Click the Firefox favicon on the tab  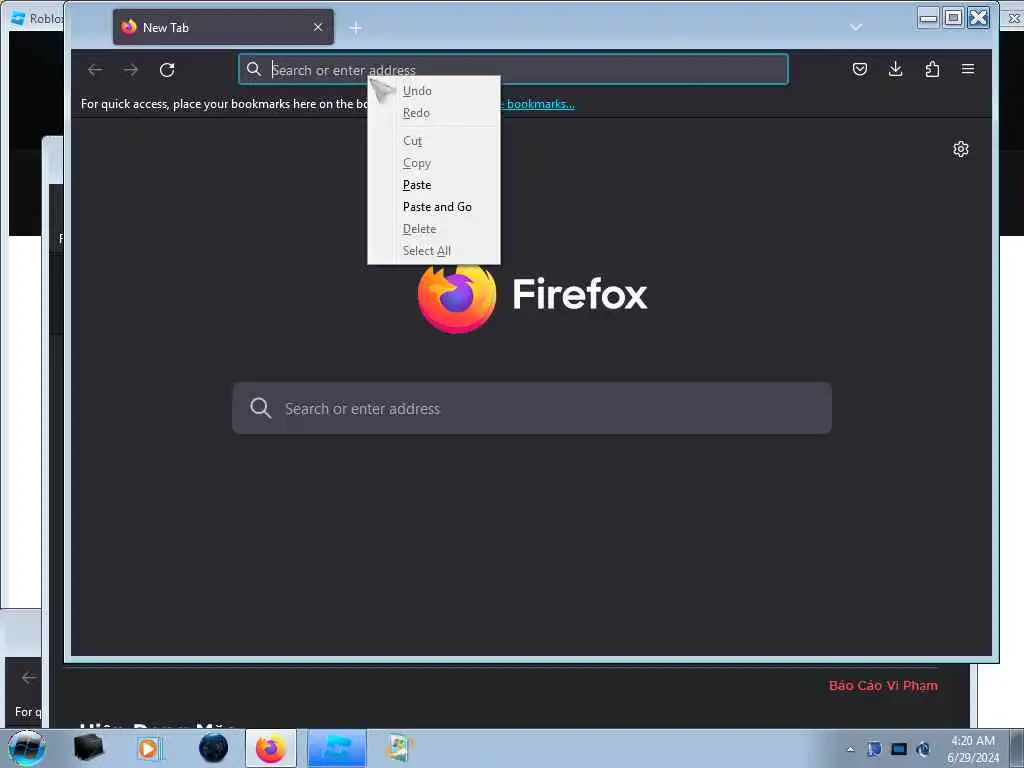(x=129, y=27)
